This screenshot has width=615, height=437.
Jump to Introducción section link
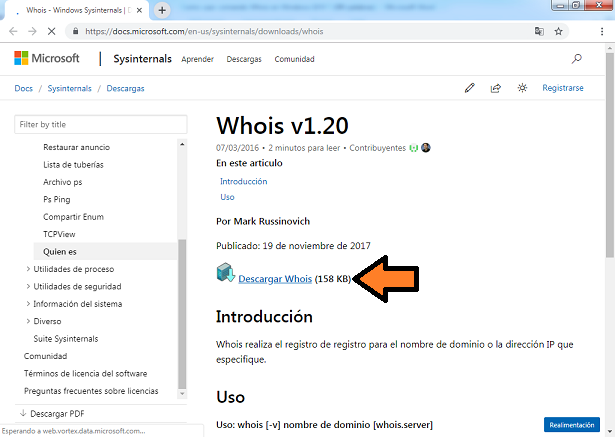pyautogui.click(x=244, y=181)
